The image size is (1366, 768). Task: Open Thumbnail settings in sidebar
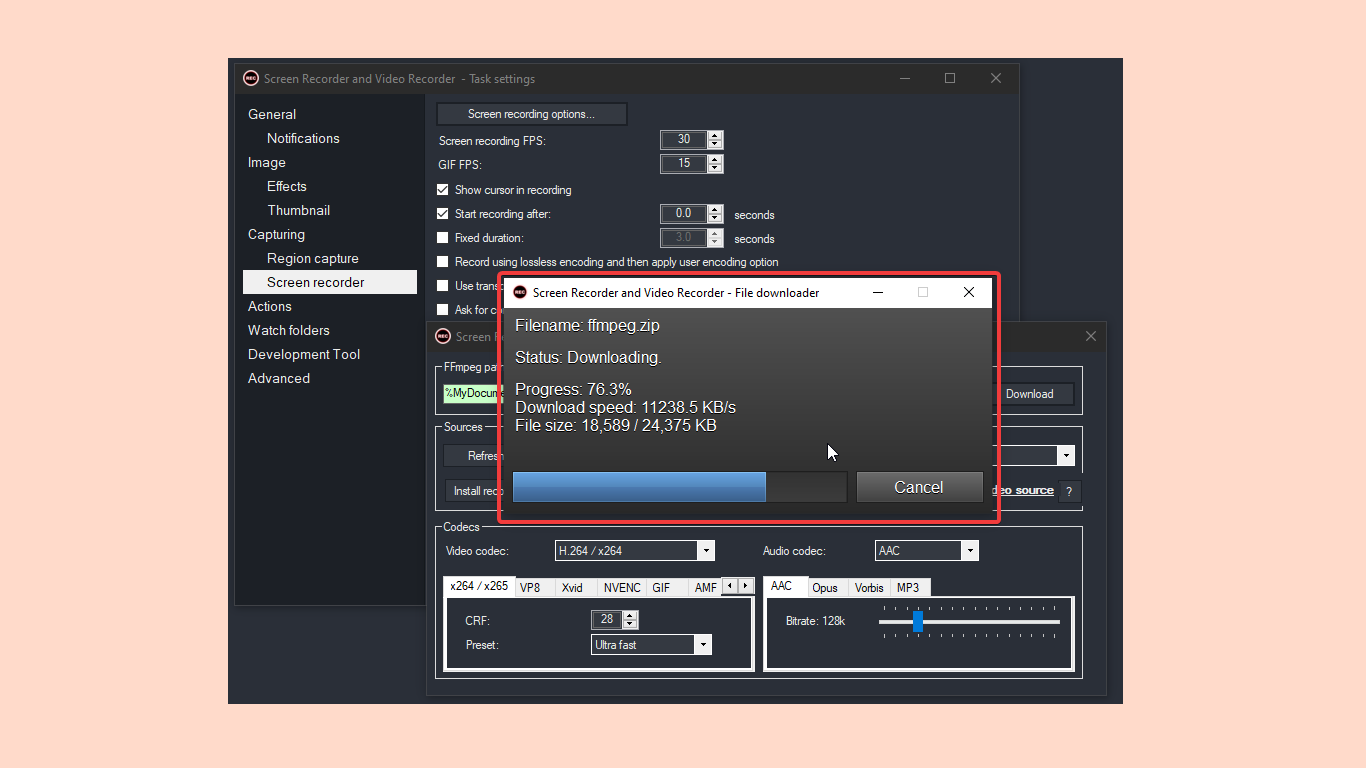tap(298, 210)
